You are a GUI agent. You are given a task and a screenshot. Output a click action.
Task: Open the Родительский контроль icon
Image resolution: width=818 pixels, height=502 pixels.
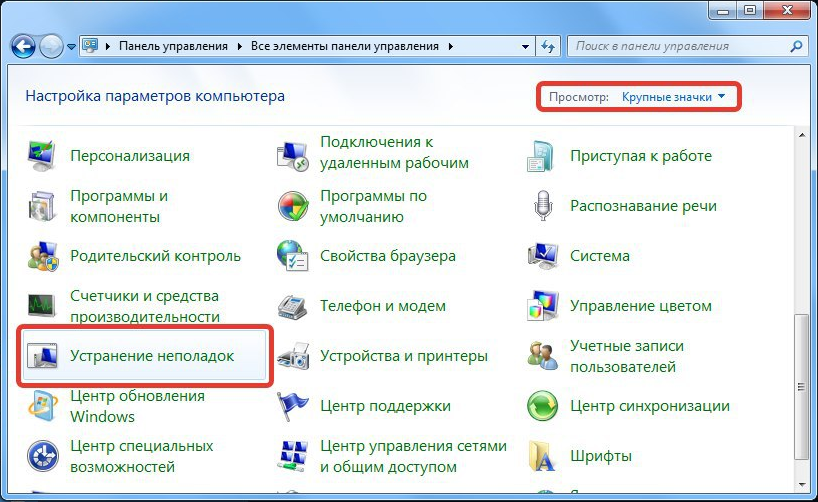click(42, 256)
